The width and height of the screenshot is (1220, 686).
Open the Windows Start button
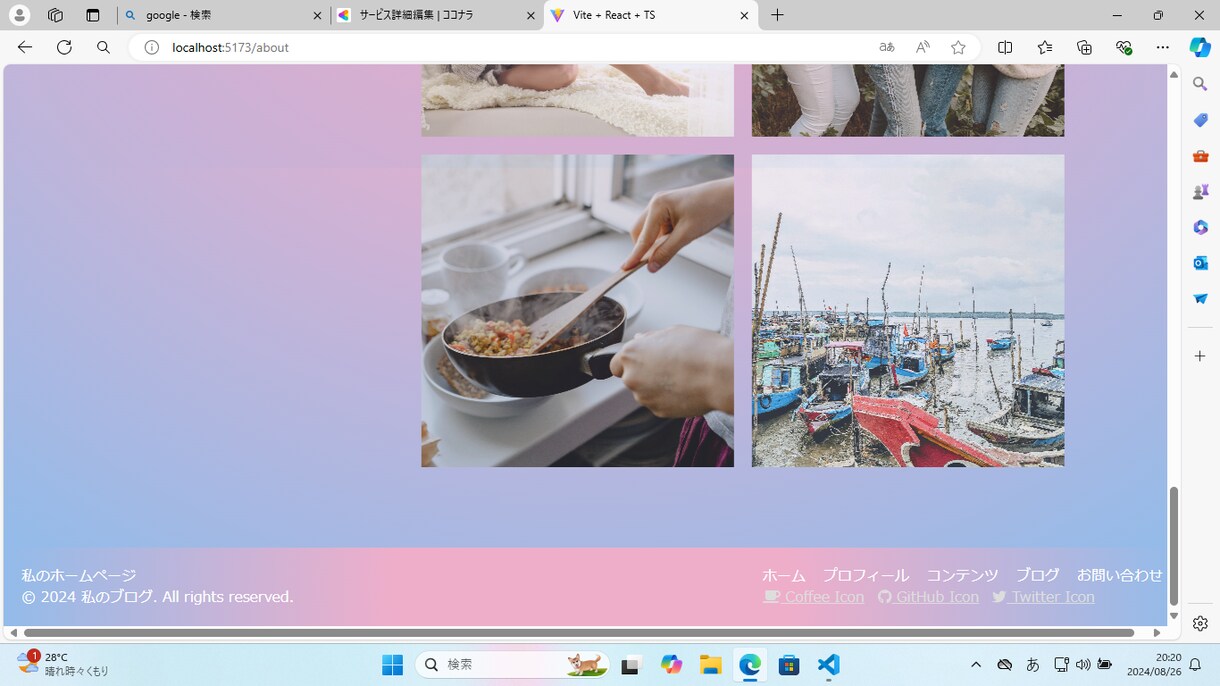tap(392, 665)
